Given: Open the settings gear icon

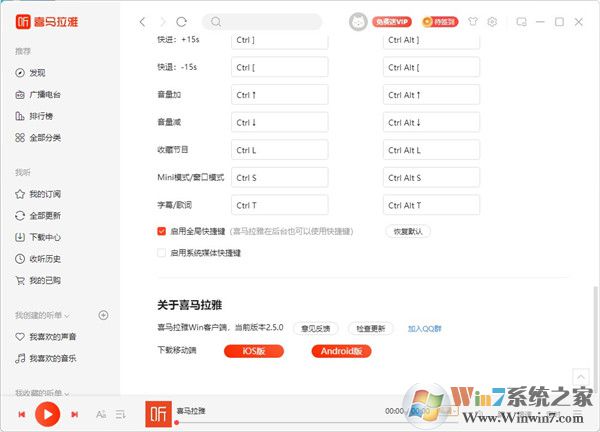Looking at the screenshot, I should [492, 22].
